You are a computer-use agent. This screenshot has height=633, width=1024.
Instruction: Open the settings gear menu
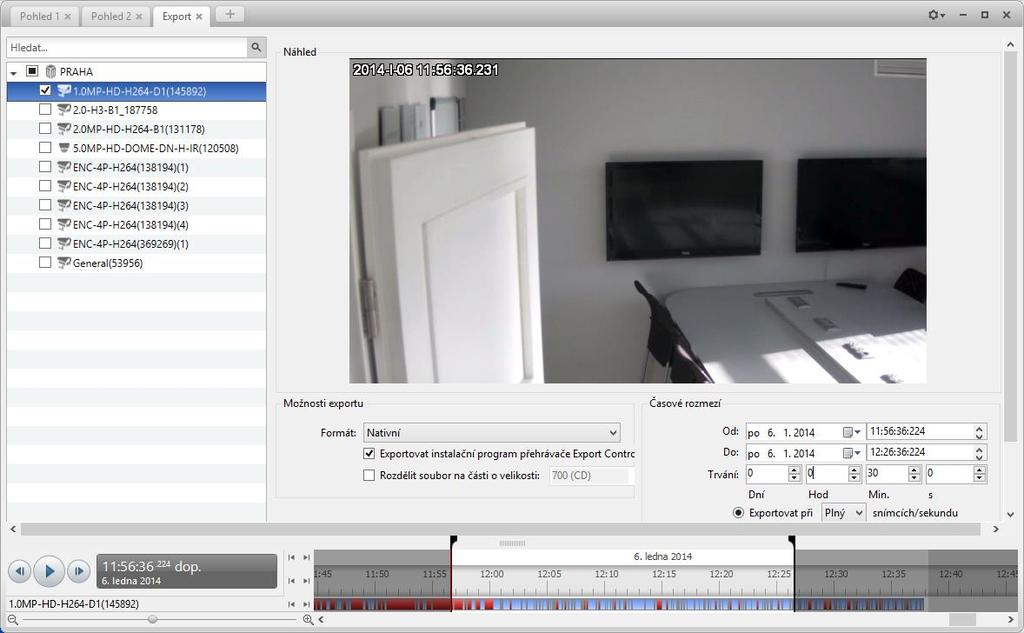click(936, 14)
